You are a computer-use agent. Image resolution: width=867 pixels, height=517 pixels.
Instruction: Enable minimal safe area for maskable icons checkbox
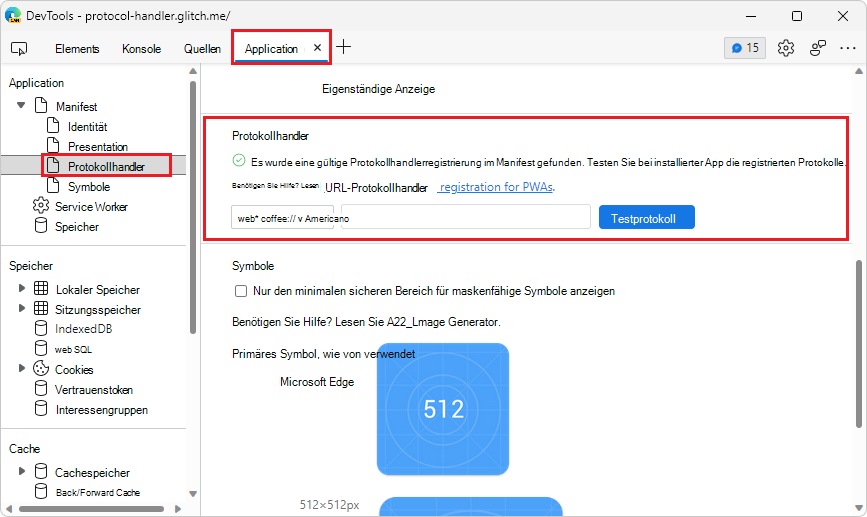(240, 291)
